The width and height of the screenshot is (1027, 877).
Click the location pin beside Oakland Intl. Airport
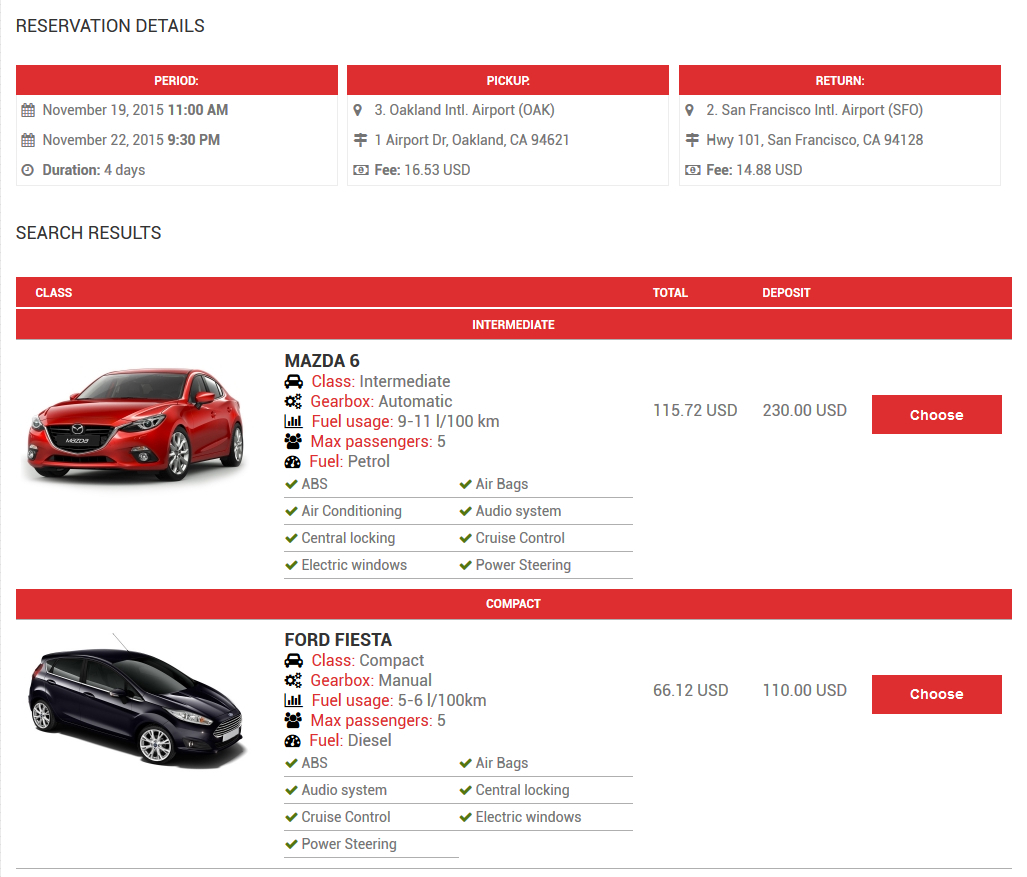click(357, 110)
